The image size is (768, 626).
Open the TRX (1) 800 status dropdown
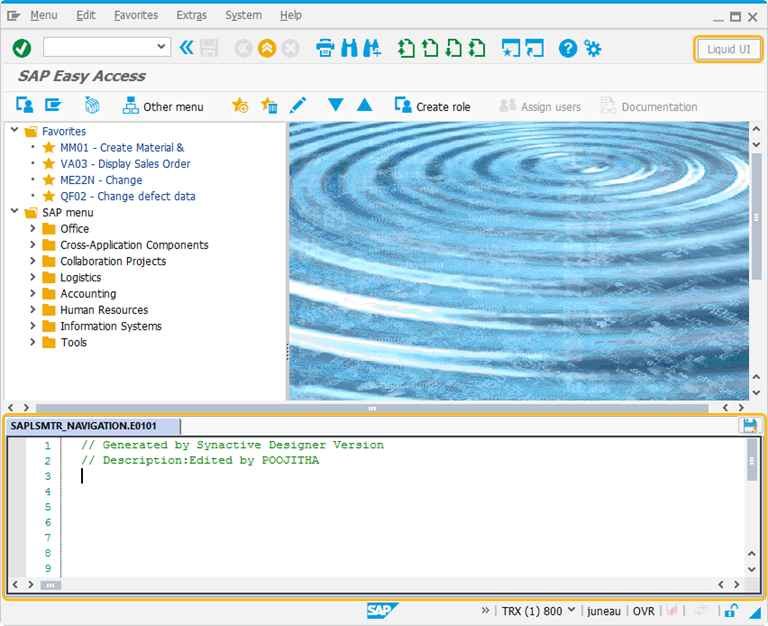[571, 610]
